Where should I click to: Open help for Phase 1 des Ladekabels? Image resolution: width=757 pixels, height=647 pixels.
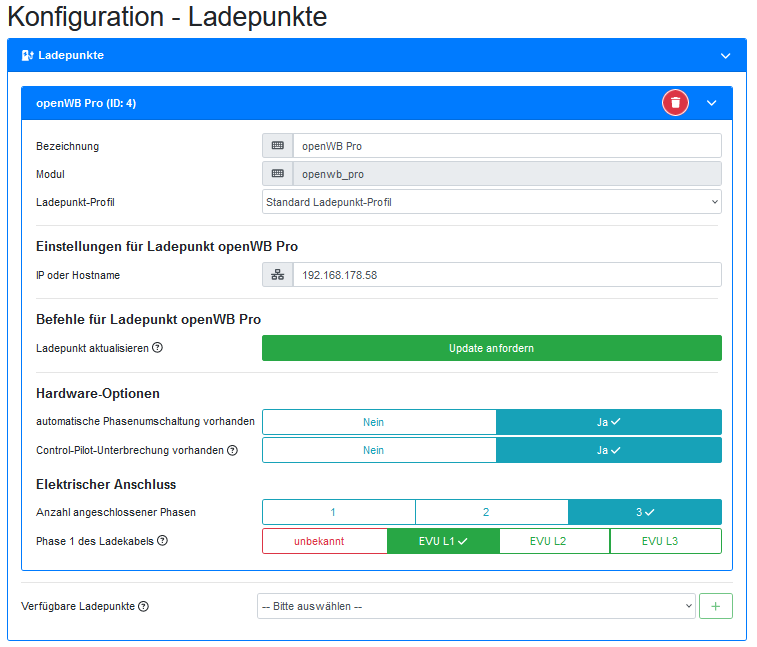[x=163, y=541]
